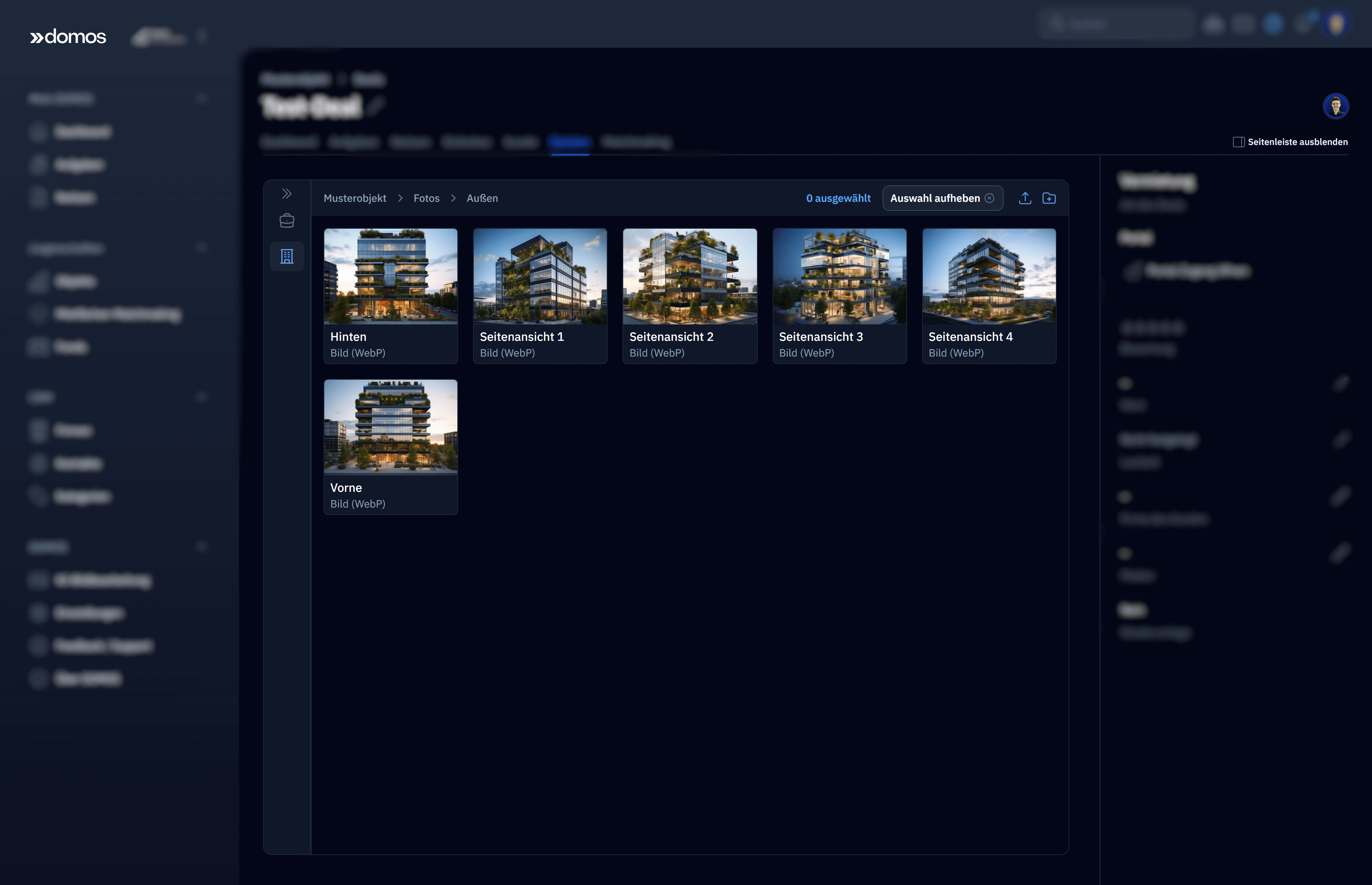1372x885 pixels.
Task: Open the Hinten image thumbnail
Action: (x=391, y=277)
